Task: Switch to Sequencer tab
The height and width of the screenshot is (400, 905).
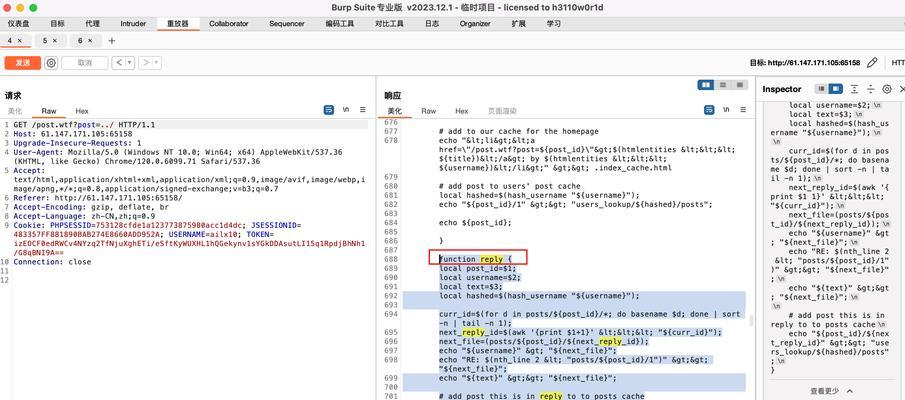Action: 287,24
